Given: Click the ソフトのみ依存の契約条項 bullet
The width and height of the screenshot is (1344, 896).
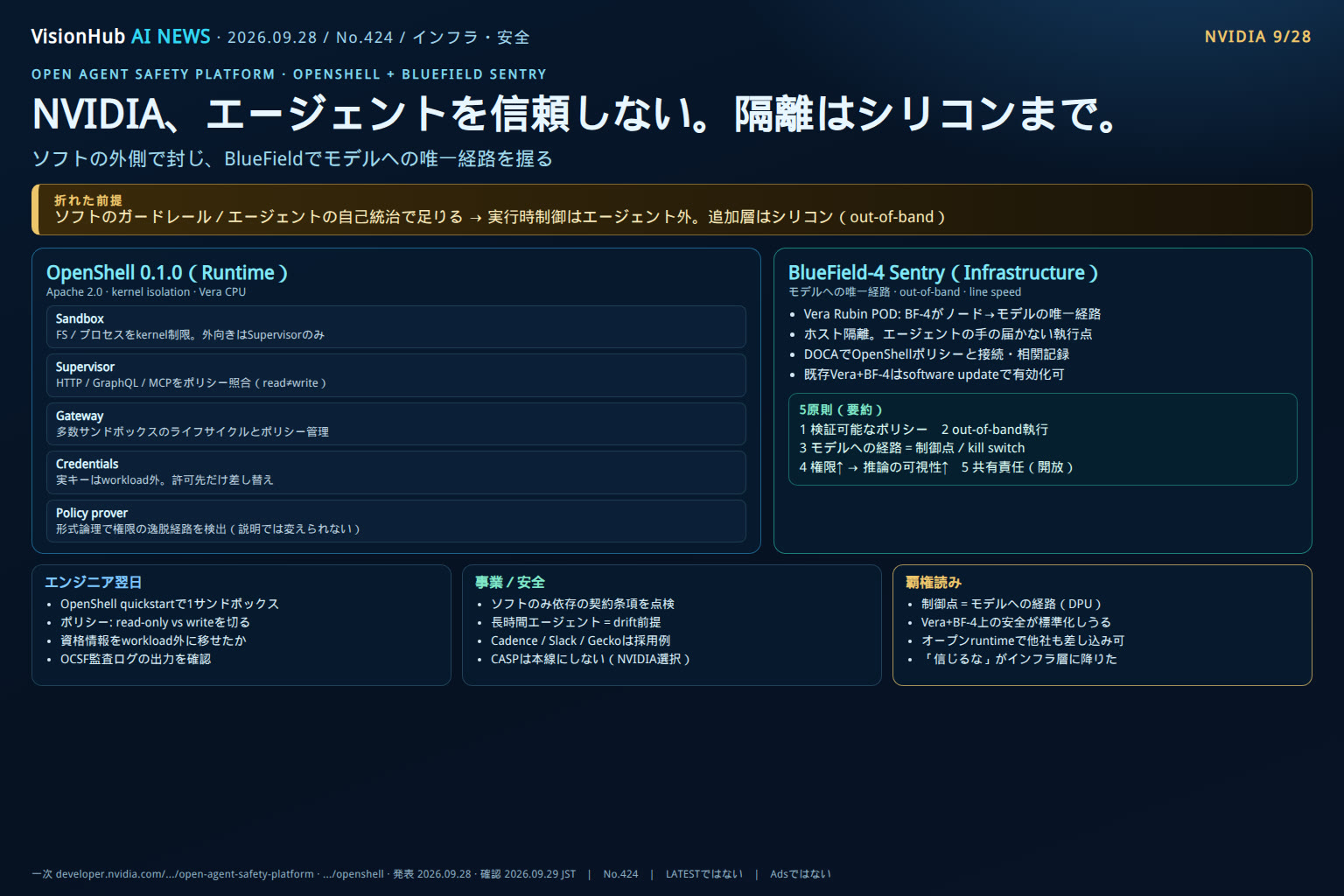Looking at the screenshot, I should click(583, 604).
